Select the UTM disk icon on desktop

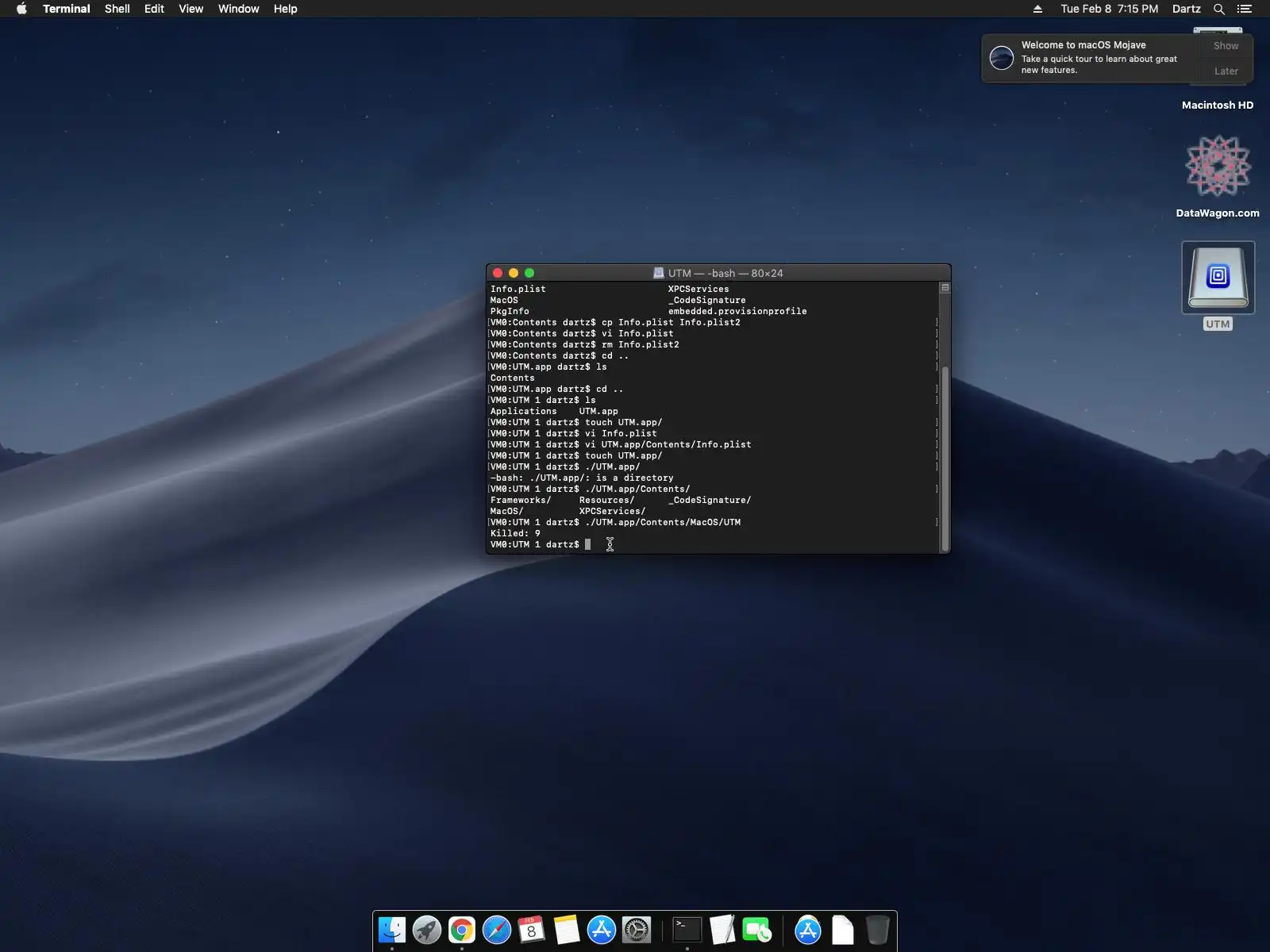point(1218,278)
